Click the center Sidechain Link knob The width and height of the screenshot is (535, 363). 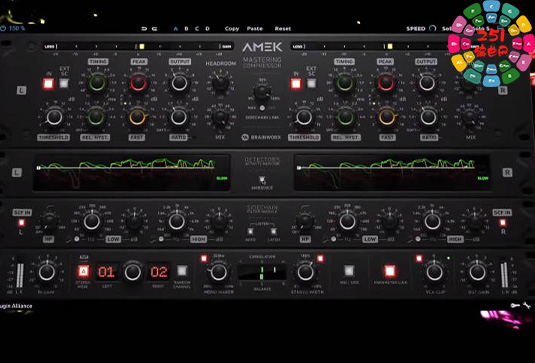coord(262,91)
